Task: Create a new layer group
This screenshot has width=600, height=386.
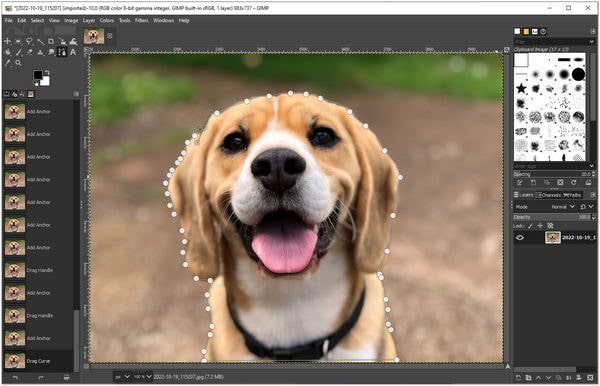Action: [528, 378]
